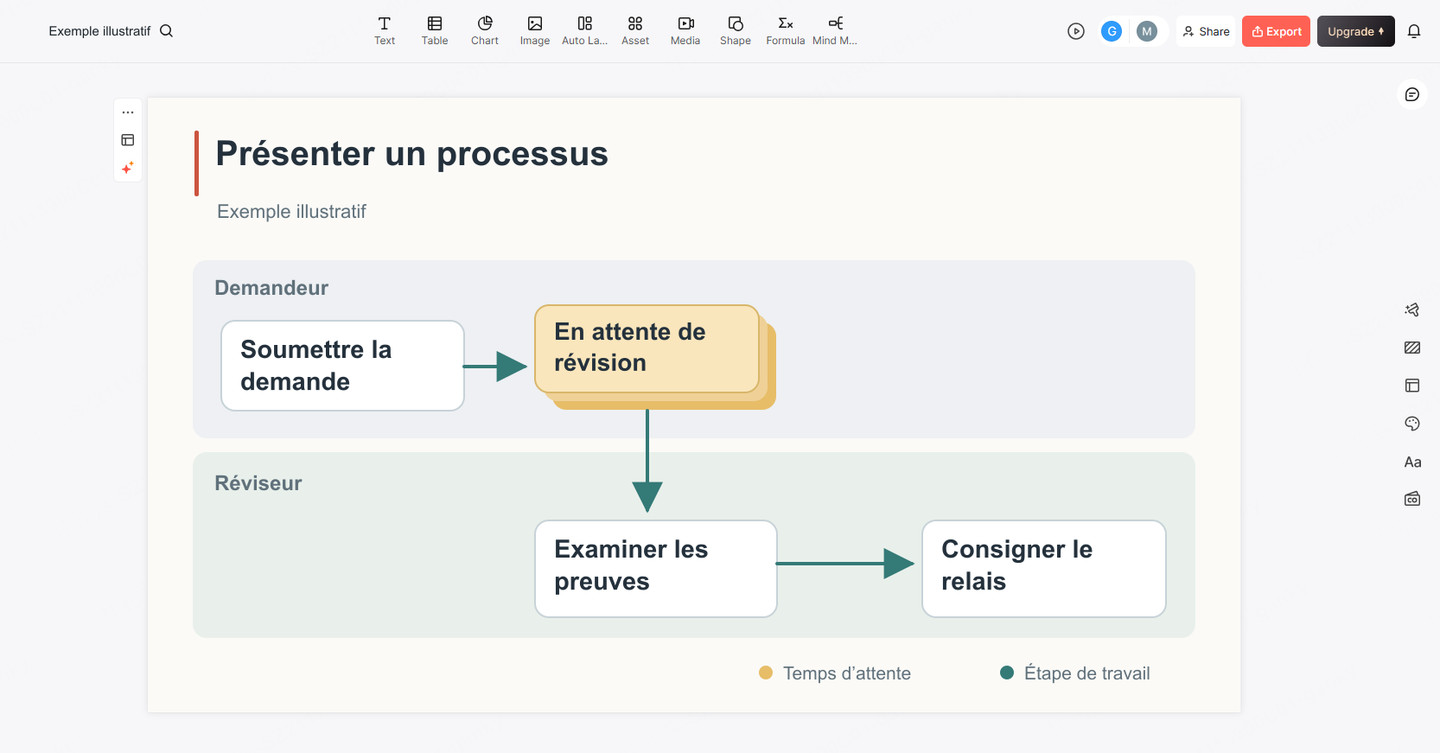Select the Shape tool

(x=735, y=30)
